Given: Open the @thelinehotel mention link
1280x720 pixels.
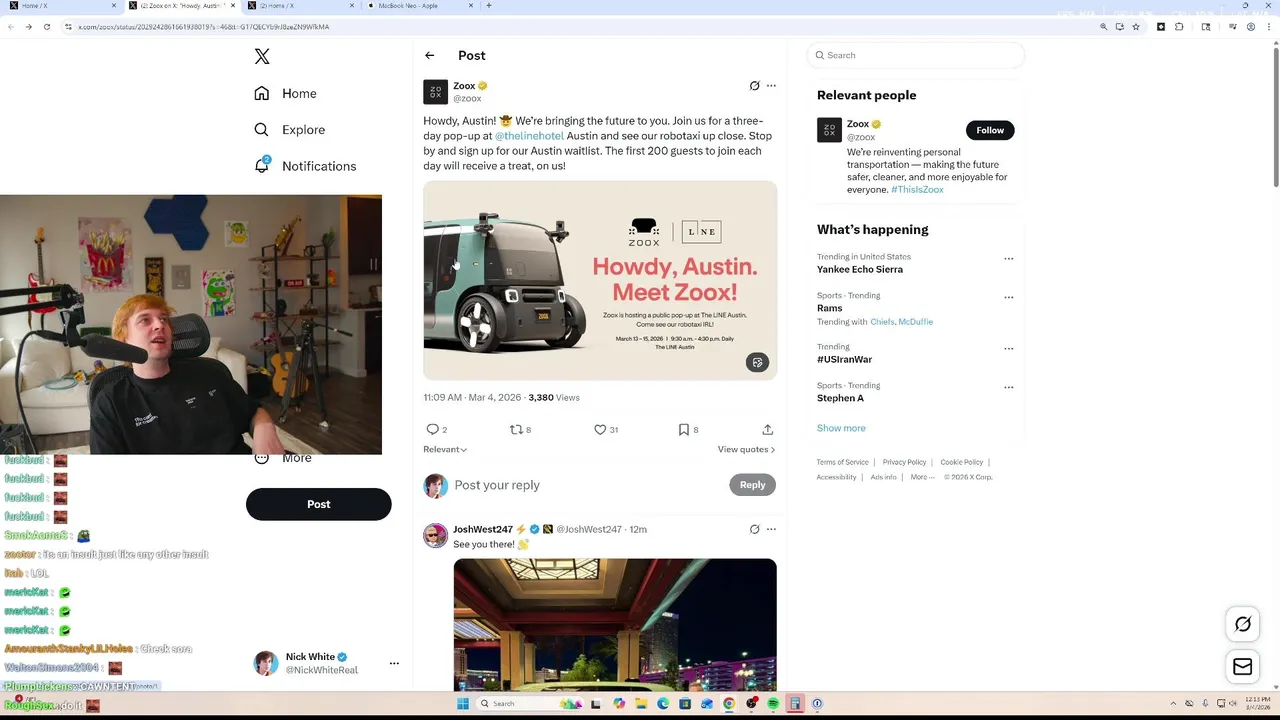Looking at the screenshot, I should pyautogui.click(x=529, y=136).
